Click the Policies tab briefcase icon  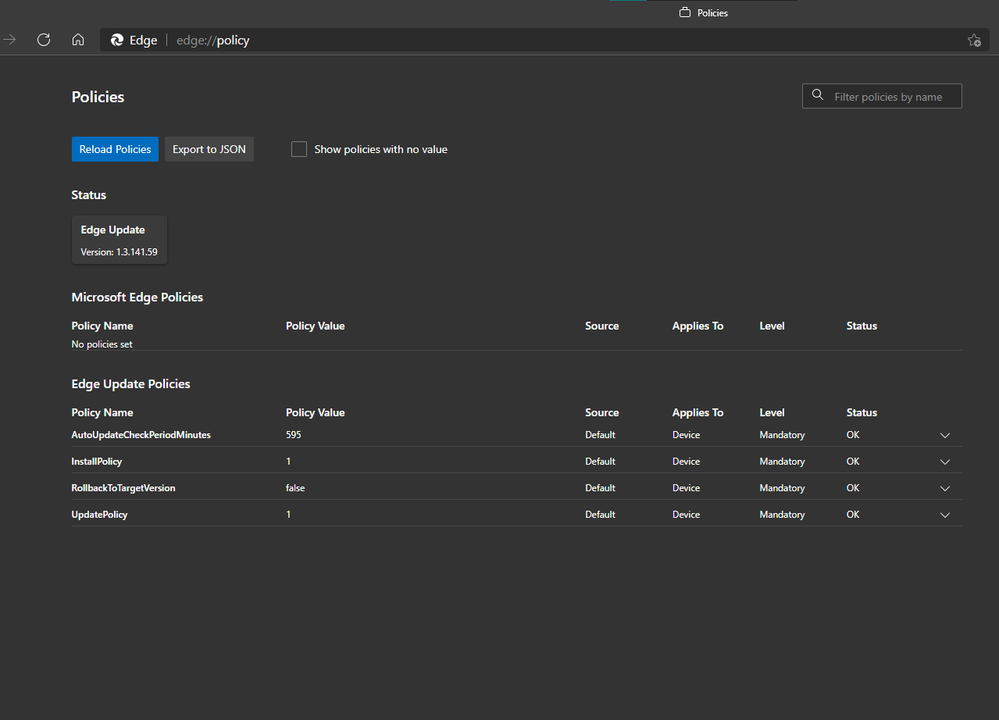[685, 12]
